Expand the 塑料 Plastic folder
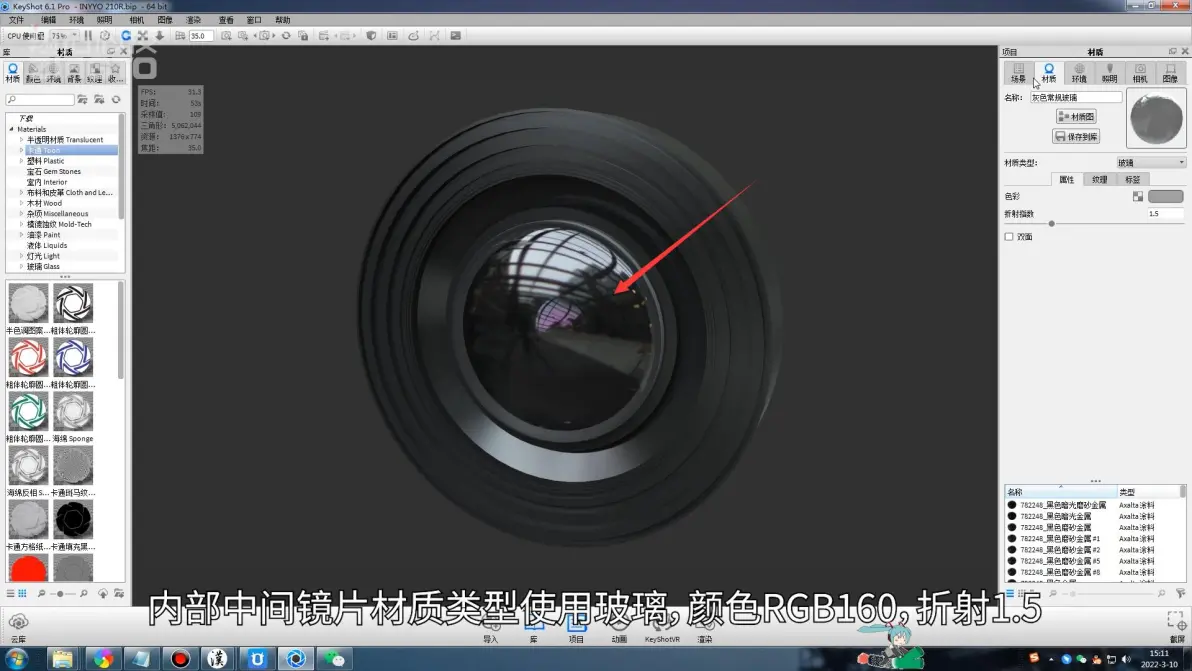This screenshot has height=671, width=1192. tap(21, 161)
